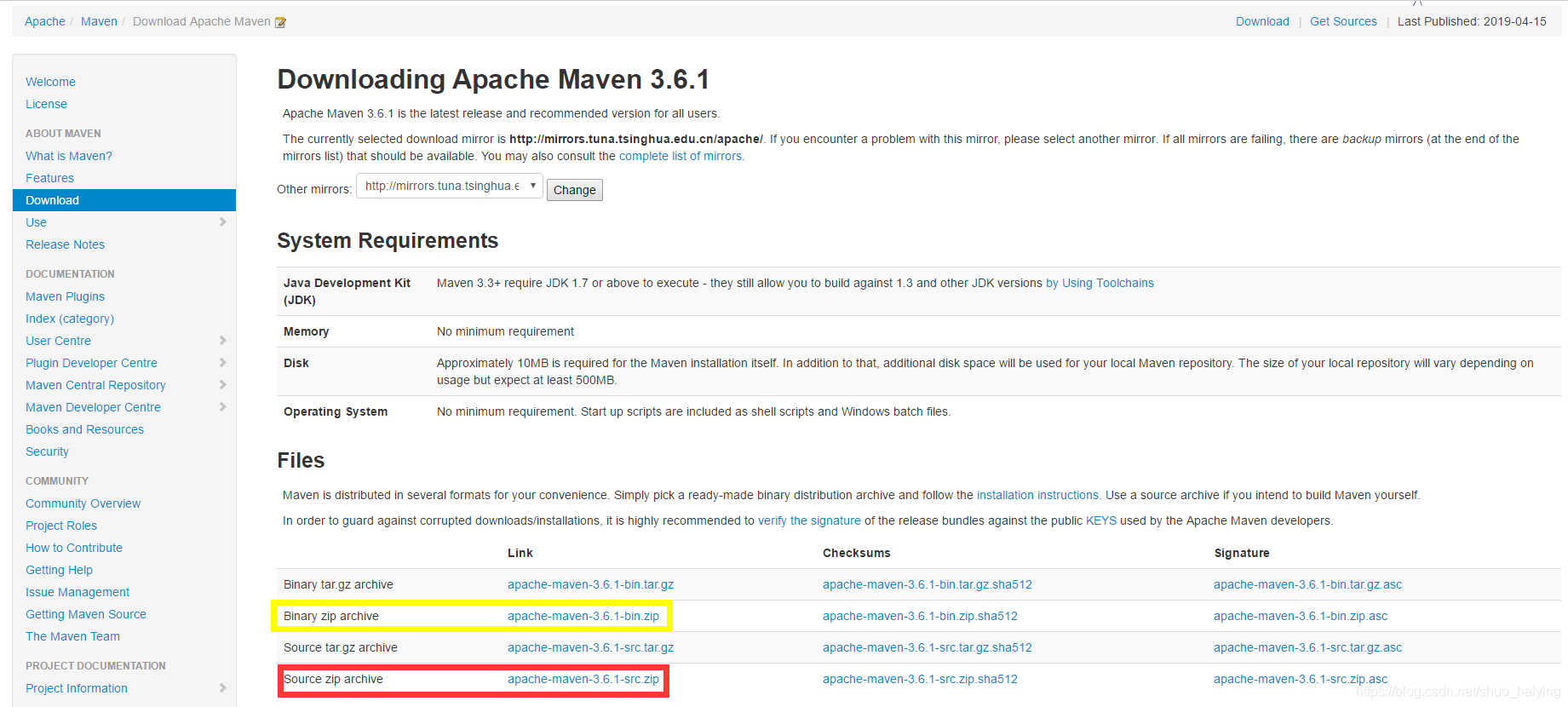Click the Change mirror button

(x=575, y=190)
